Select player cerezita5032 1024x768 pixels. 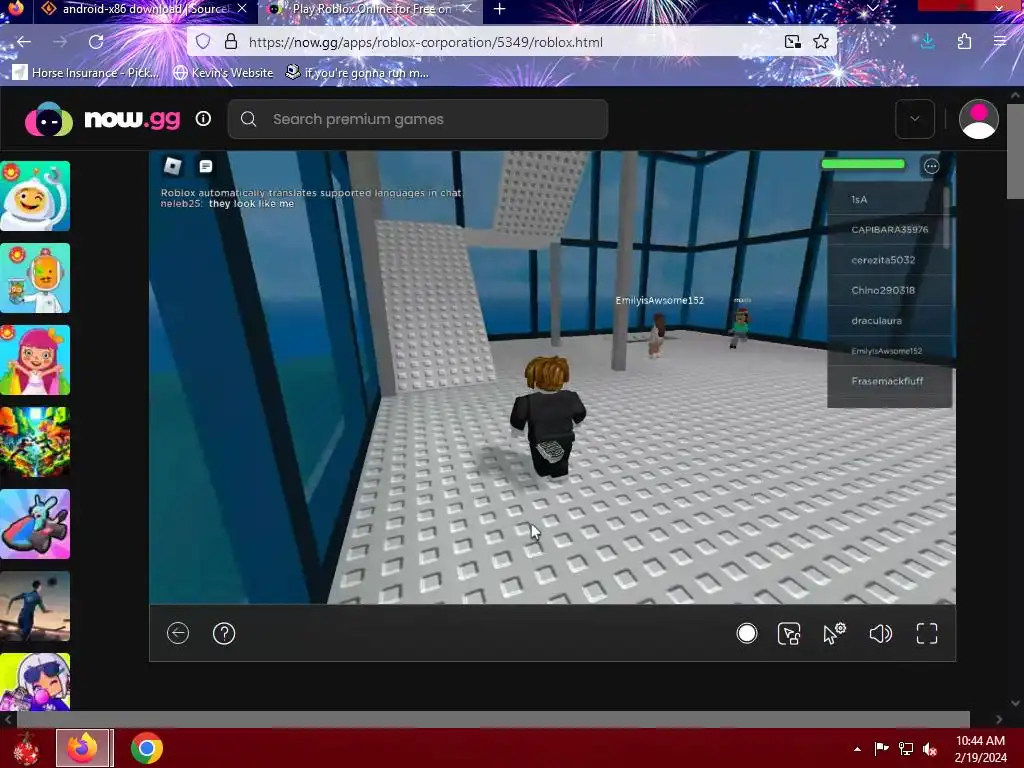pyautogui.click(x=889, y=260)
